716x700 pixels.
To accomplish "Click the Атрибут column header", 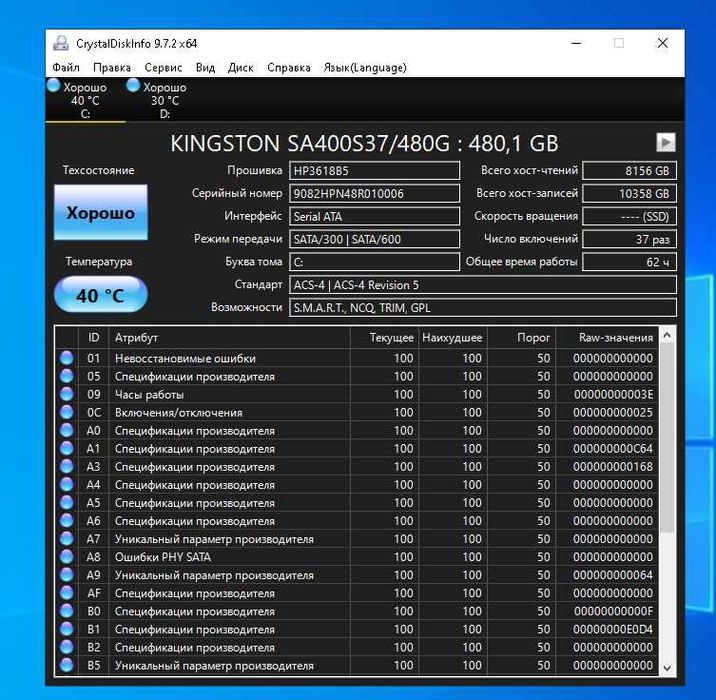I will 229,337.
